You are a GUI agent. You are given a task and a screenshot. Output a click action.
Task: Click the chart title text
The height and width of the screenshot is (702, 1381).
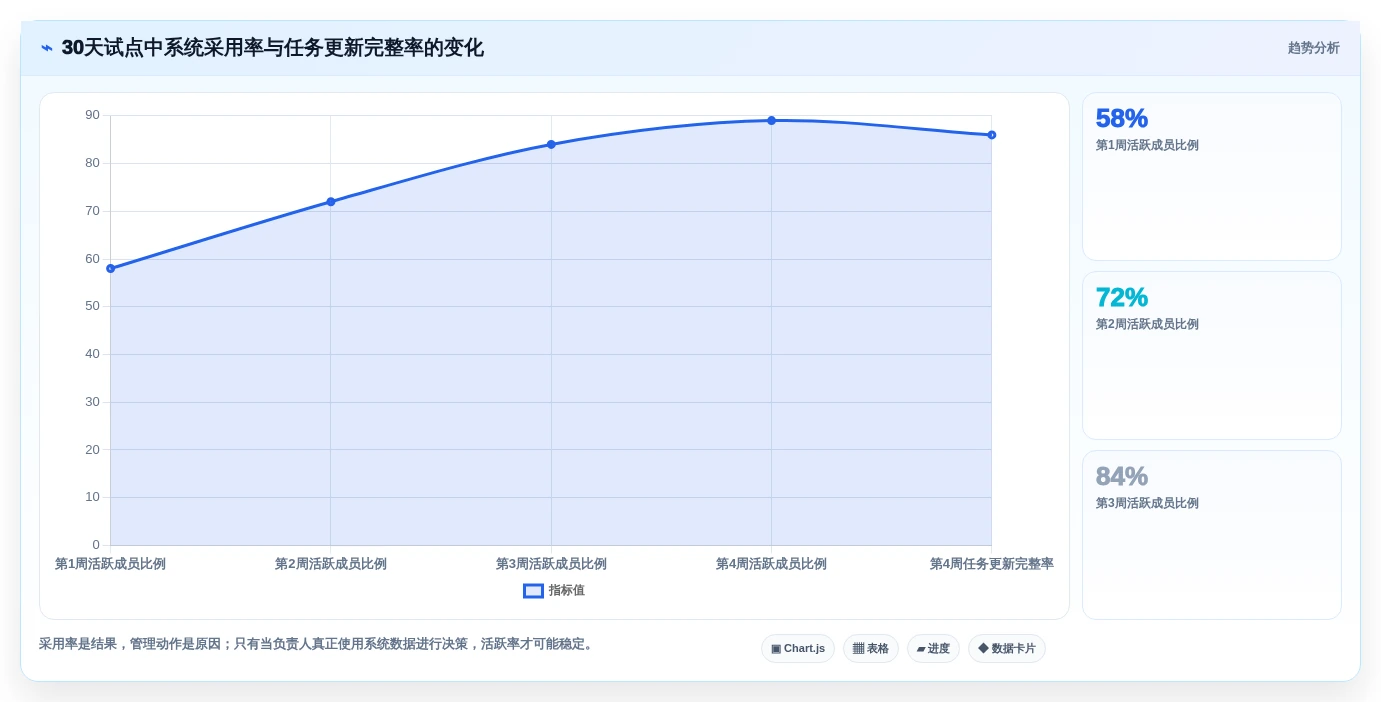272,48
